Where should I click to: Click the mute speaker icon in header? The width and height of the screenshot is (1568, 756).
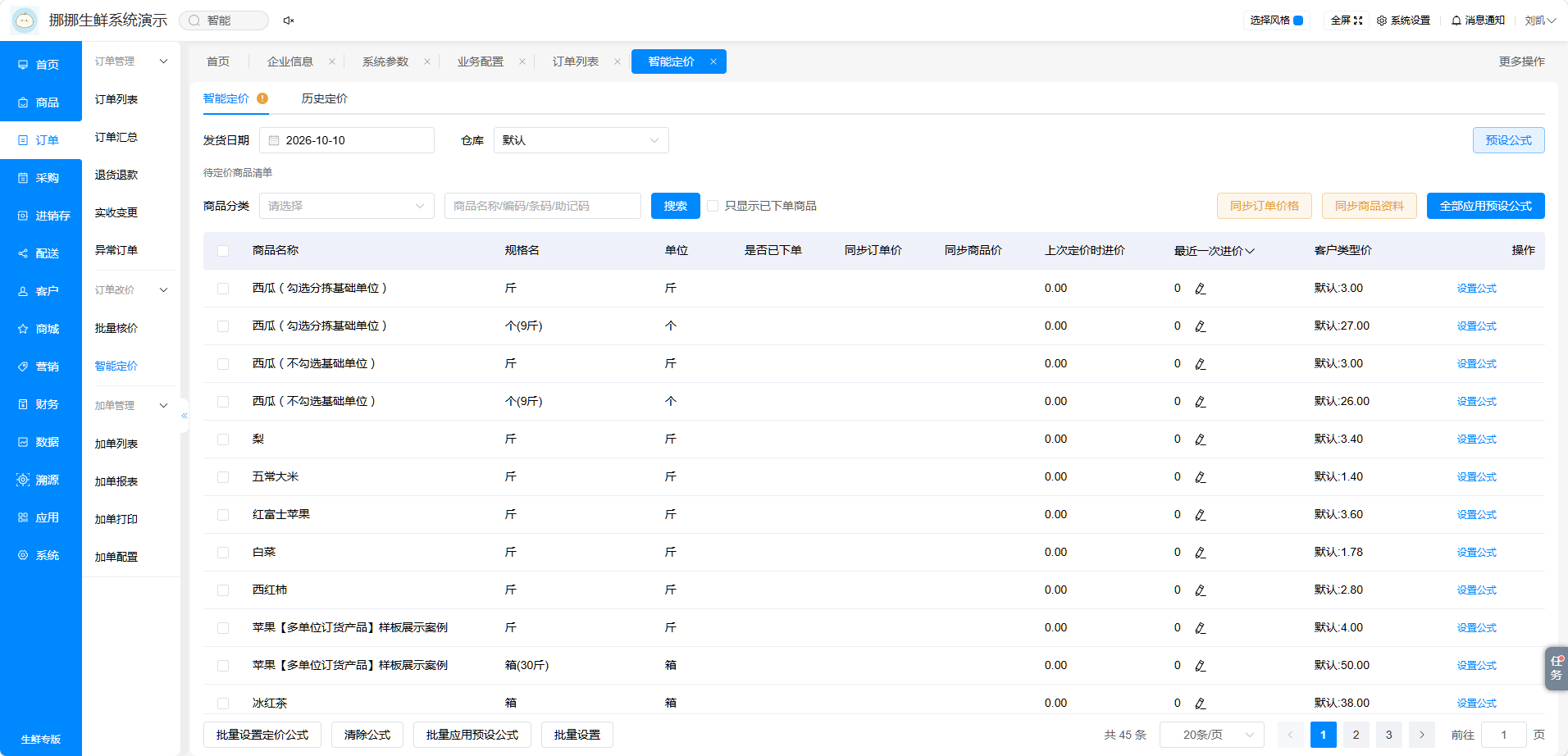(289, 20)
